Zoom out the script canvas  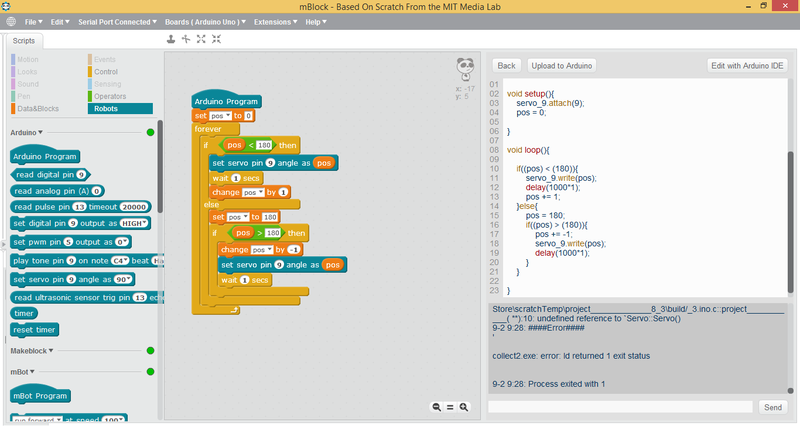pyautogui.click(x=437, y=407)
